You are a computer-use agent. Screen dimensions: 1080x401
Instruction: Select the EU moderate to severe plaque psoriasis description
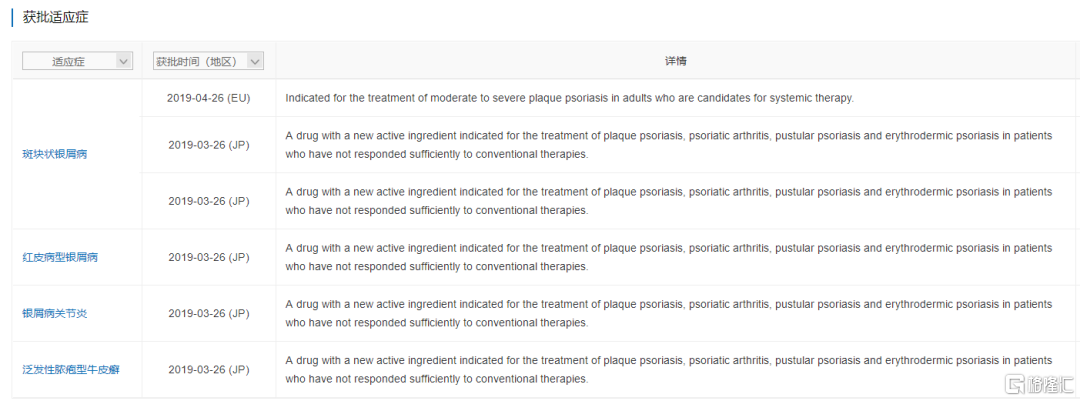tap(569, 98)
